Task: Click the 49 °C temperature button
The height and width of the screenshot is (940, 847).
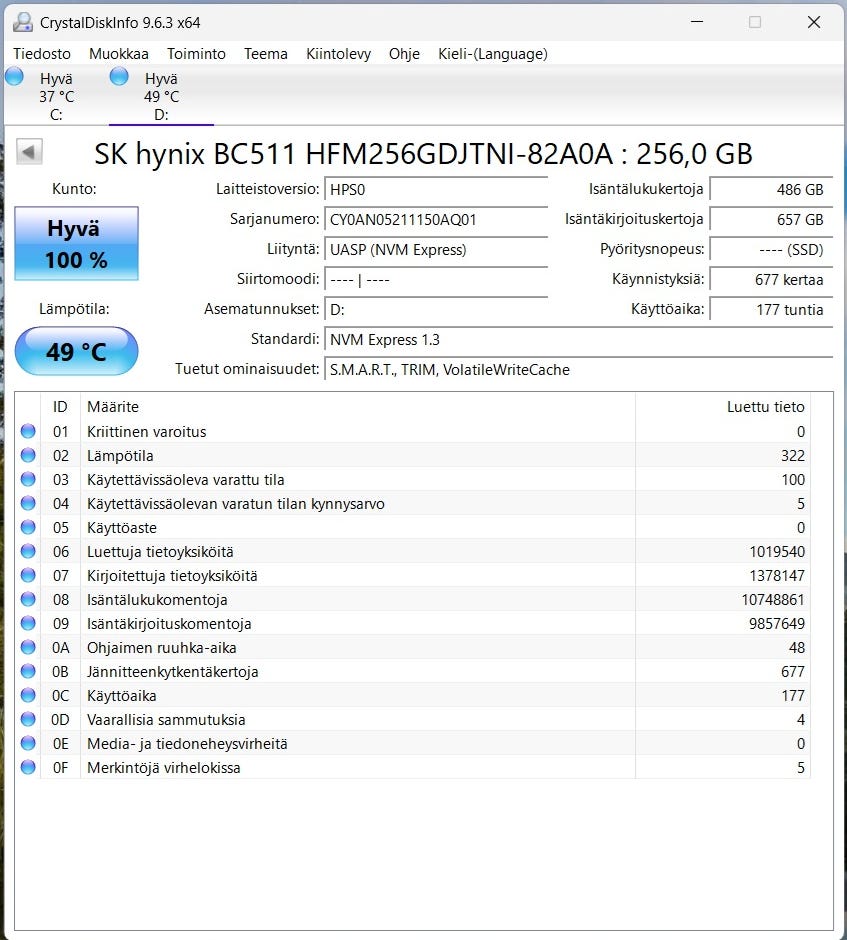Action: pos(76,351)
